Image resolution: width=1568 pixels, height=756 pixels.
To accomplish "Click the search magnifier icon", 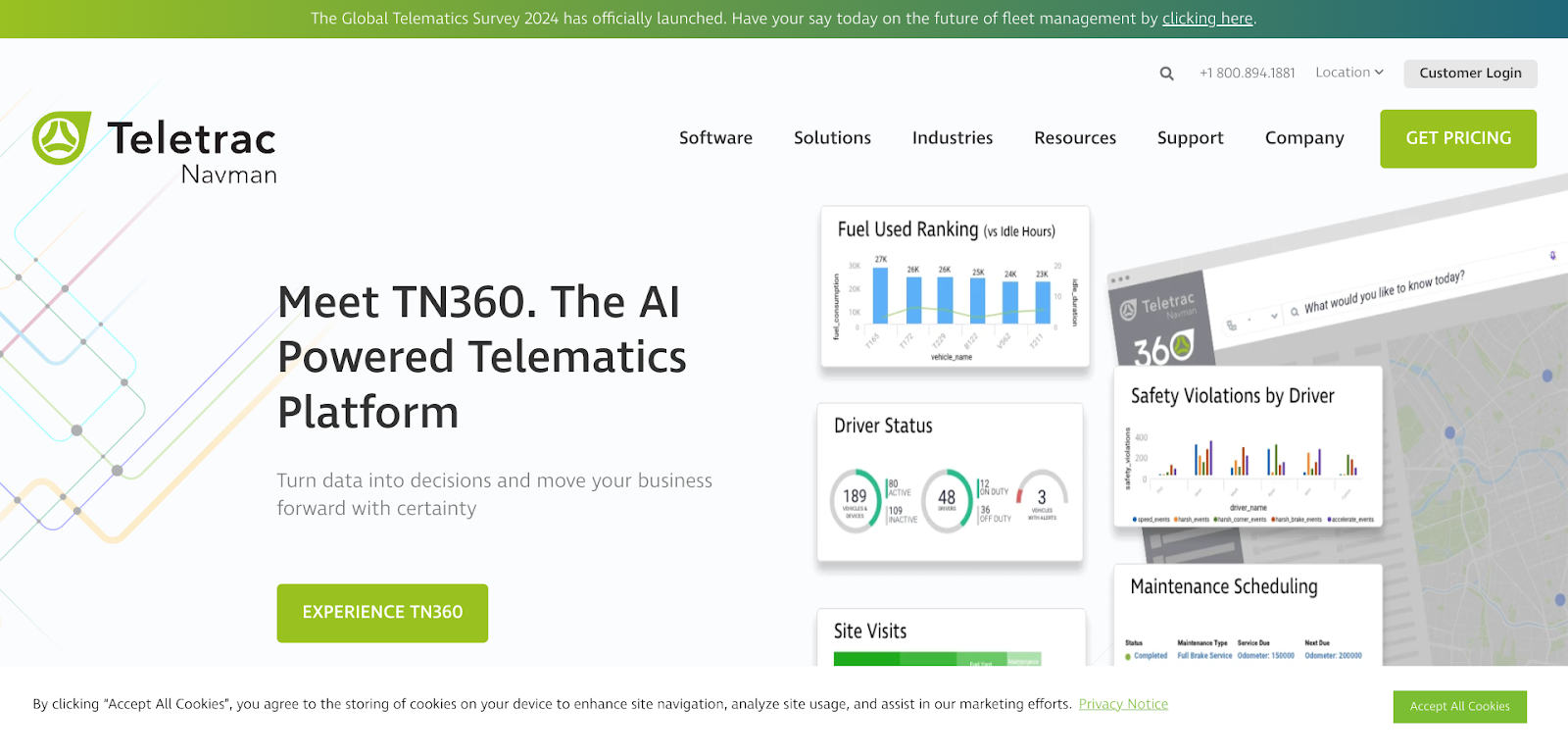I will tap(1166, 74).
